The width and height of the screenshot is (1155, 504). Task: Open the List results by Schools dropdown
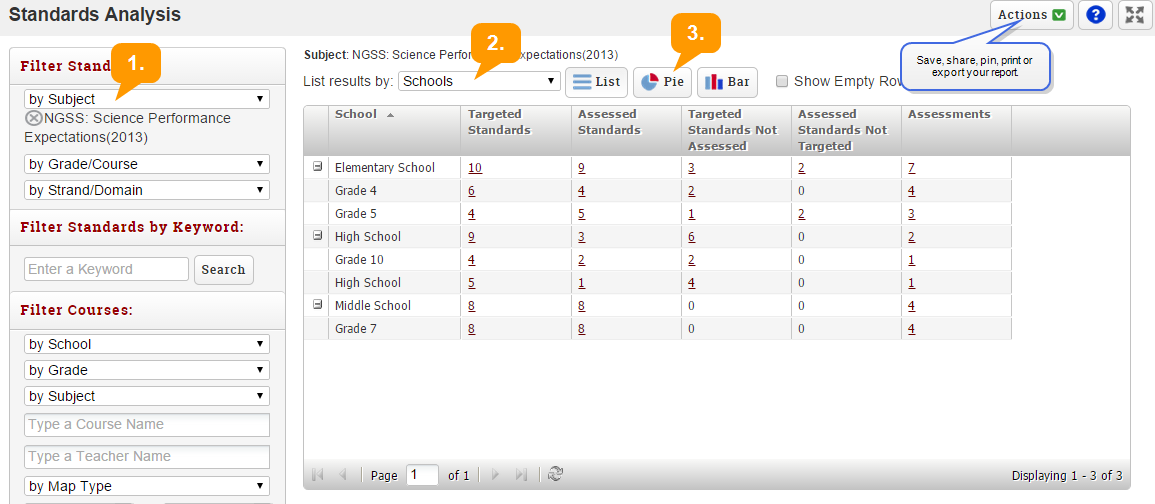coord(478,81)
